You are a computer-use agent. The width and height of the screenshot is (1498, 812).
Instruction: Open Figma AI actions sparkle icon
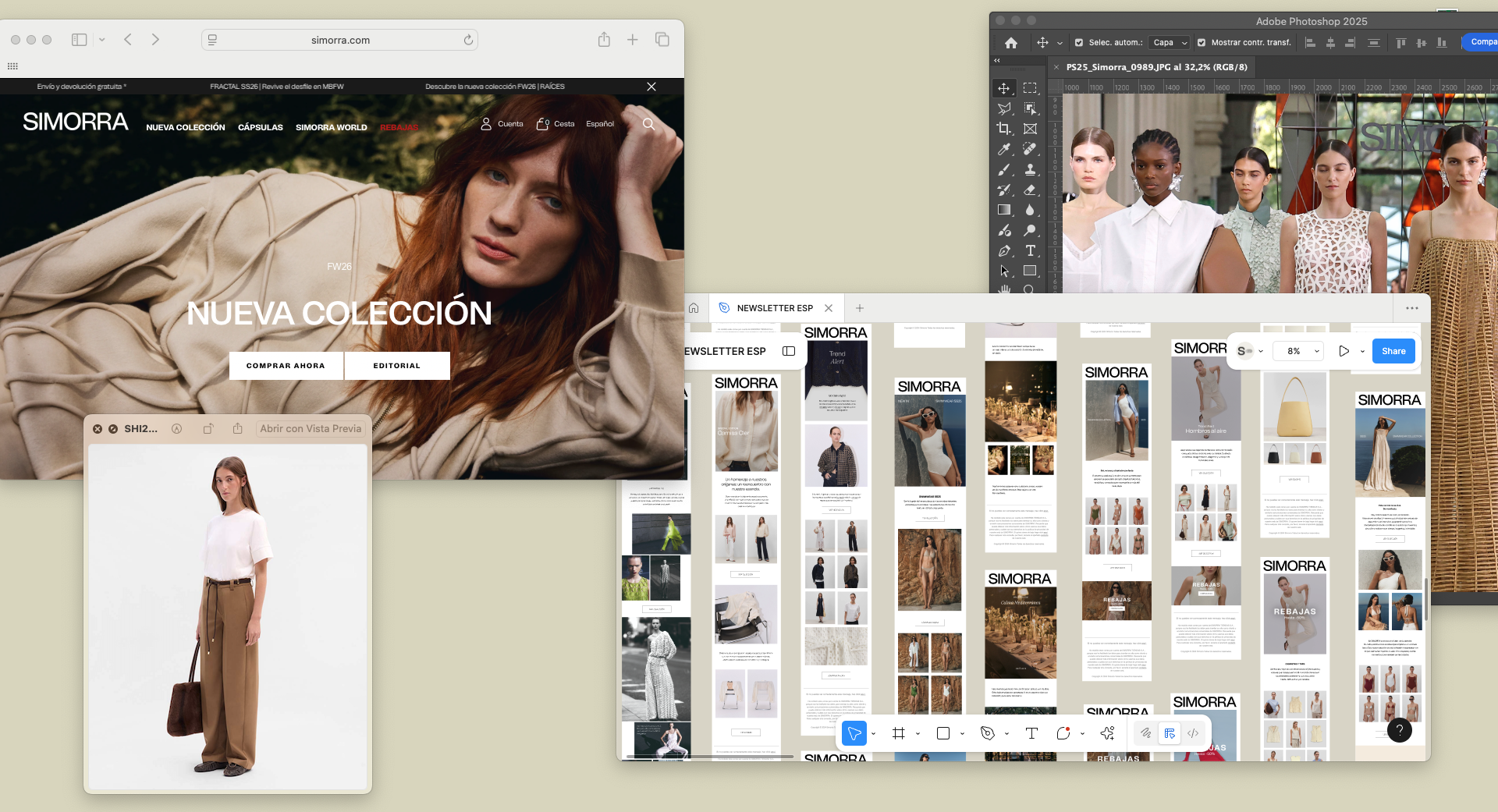pyautogui.click(x=1107, y=733)
